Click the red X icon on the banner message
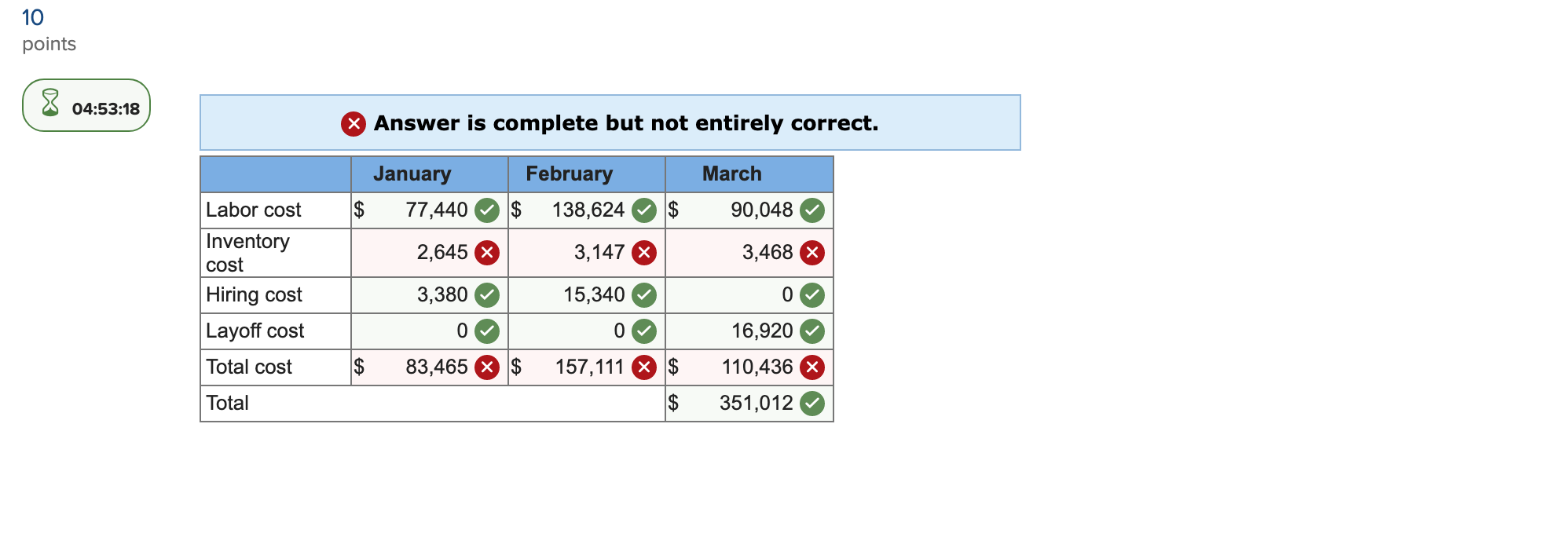 point(354,123)
